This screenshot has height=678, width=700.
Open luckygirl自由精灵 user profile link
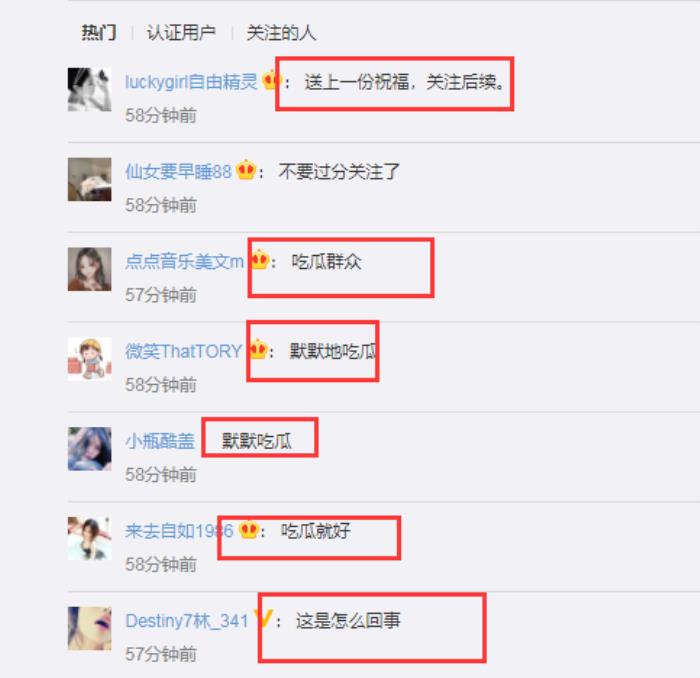point(191,82)
